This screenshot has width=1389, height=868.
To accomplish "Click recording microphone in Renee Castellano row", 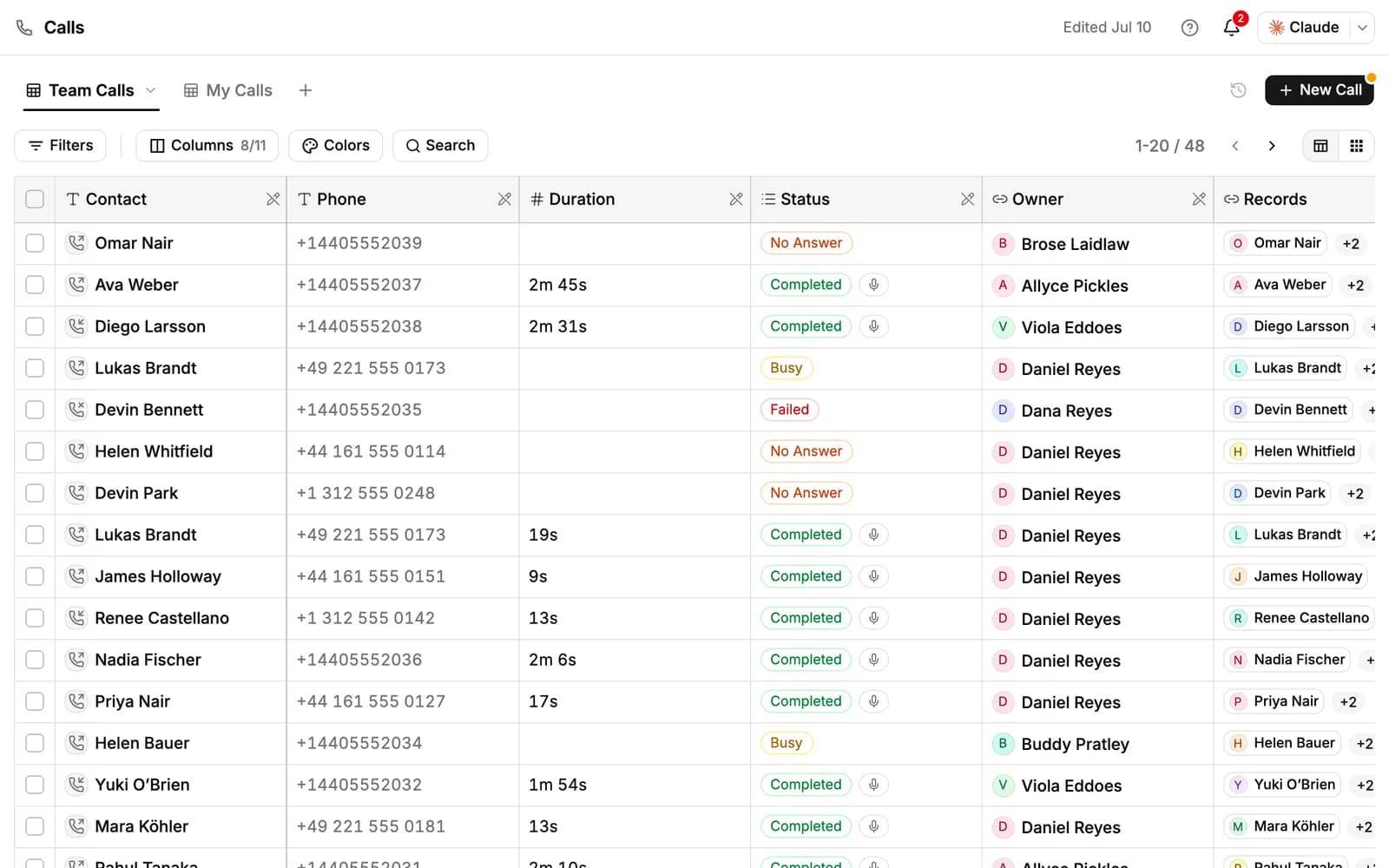I will tap(874, 618).
